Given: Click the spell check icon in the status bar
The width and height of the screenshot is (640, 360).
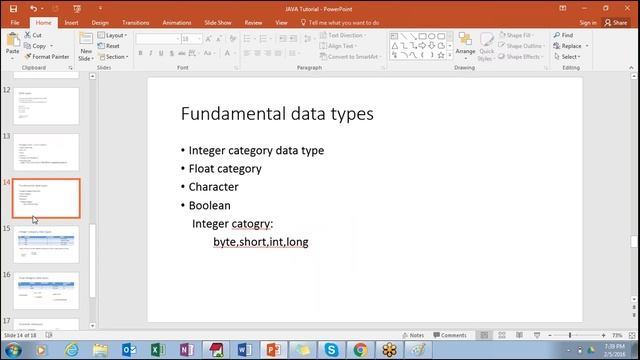Looking at the screenshot, I should click(x=49, y=335).
